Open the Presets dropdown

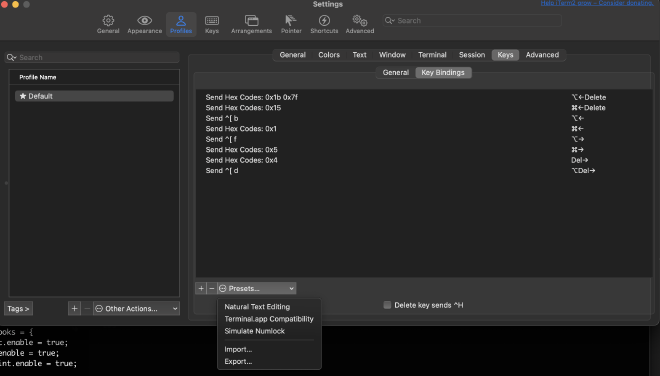click(257, 288)
